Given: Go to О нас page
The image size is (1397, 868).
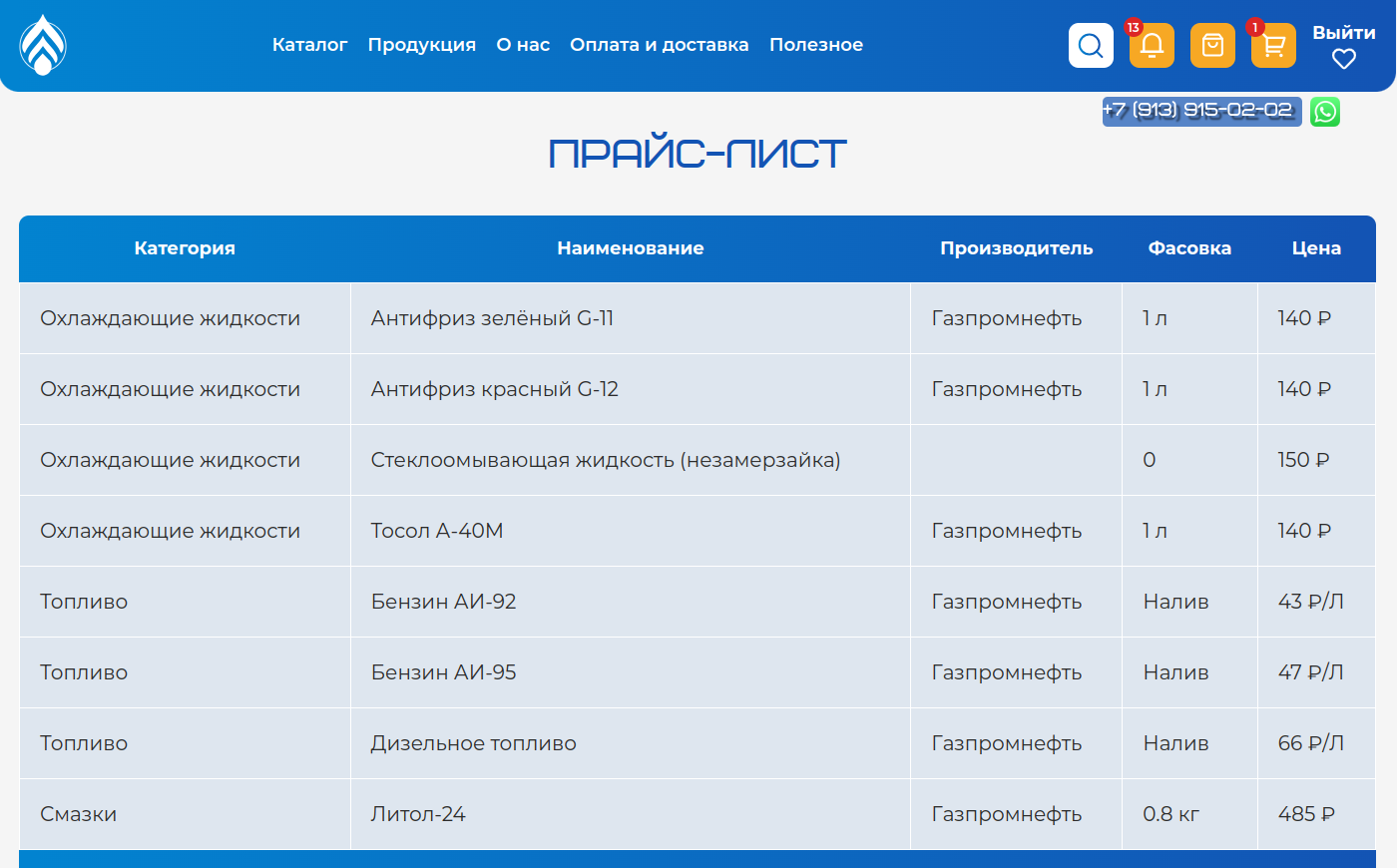Looking at the screenshot, I should tap(523, 45).
